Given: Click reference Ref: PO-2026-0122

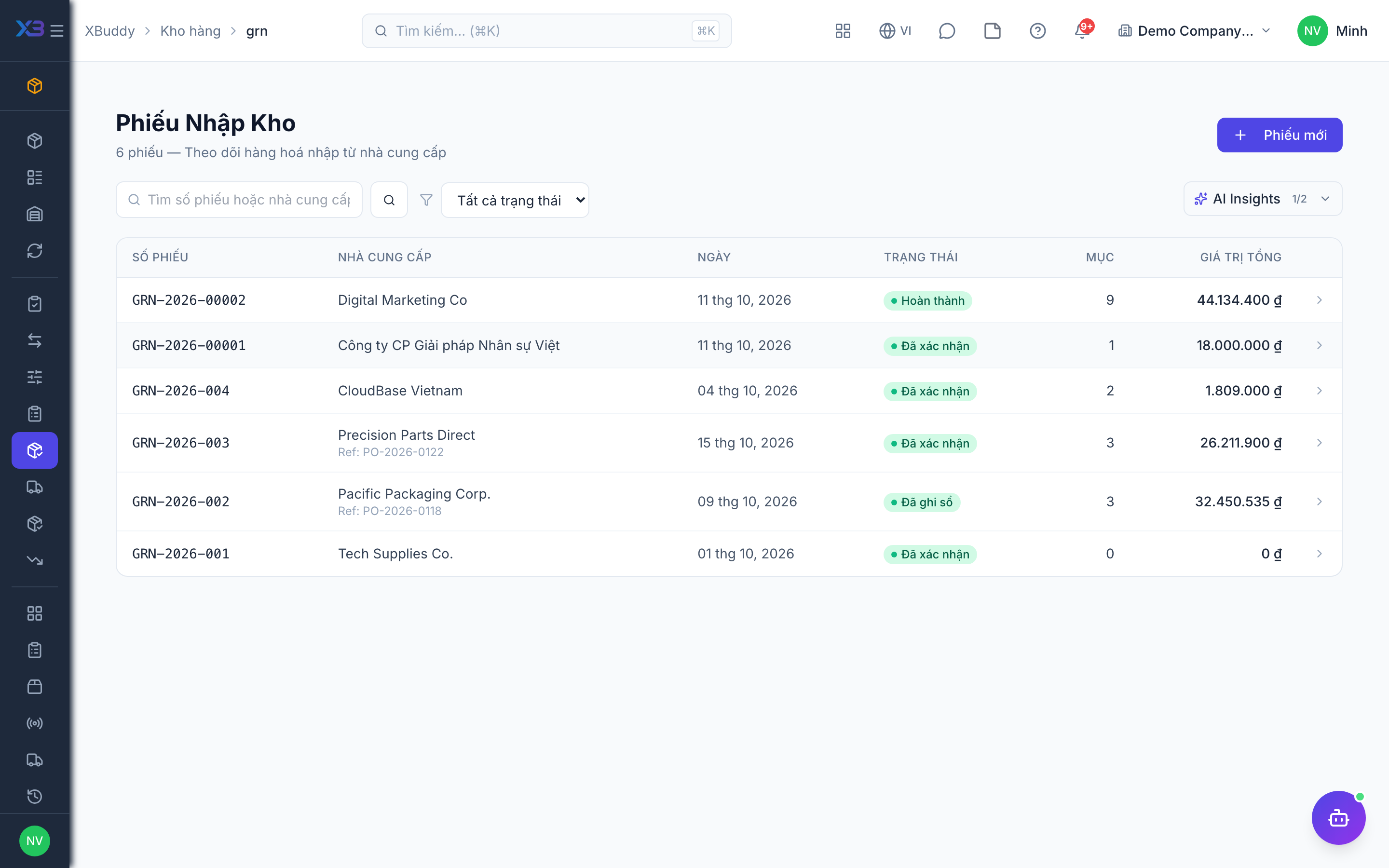Looking at the screenshot, I should click(390, 452).
